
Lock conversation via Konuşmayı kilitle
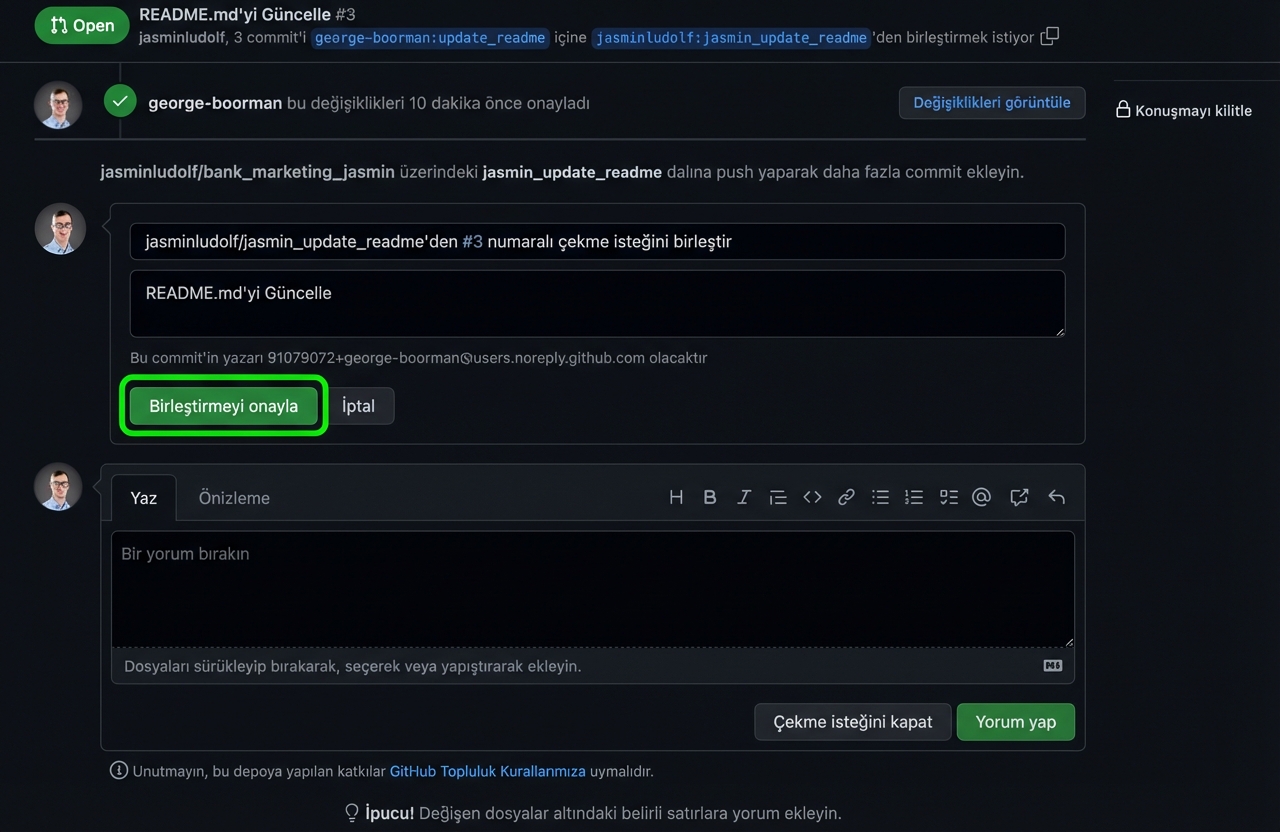[1184, 110]
